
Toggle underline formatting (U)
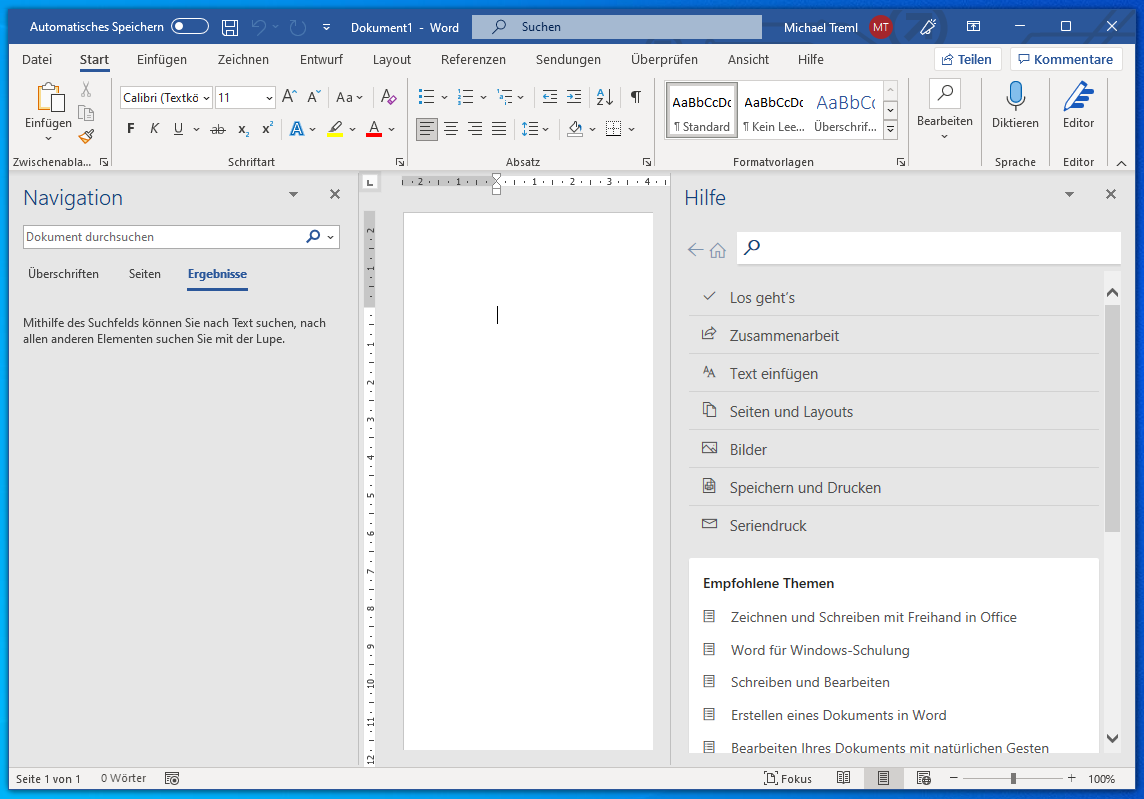[178, 129]
